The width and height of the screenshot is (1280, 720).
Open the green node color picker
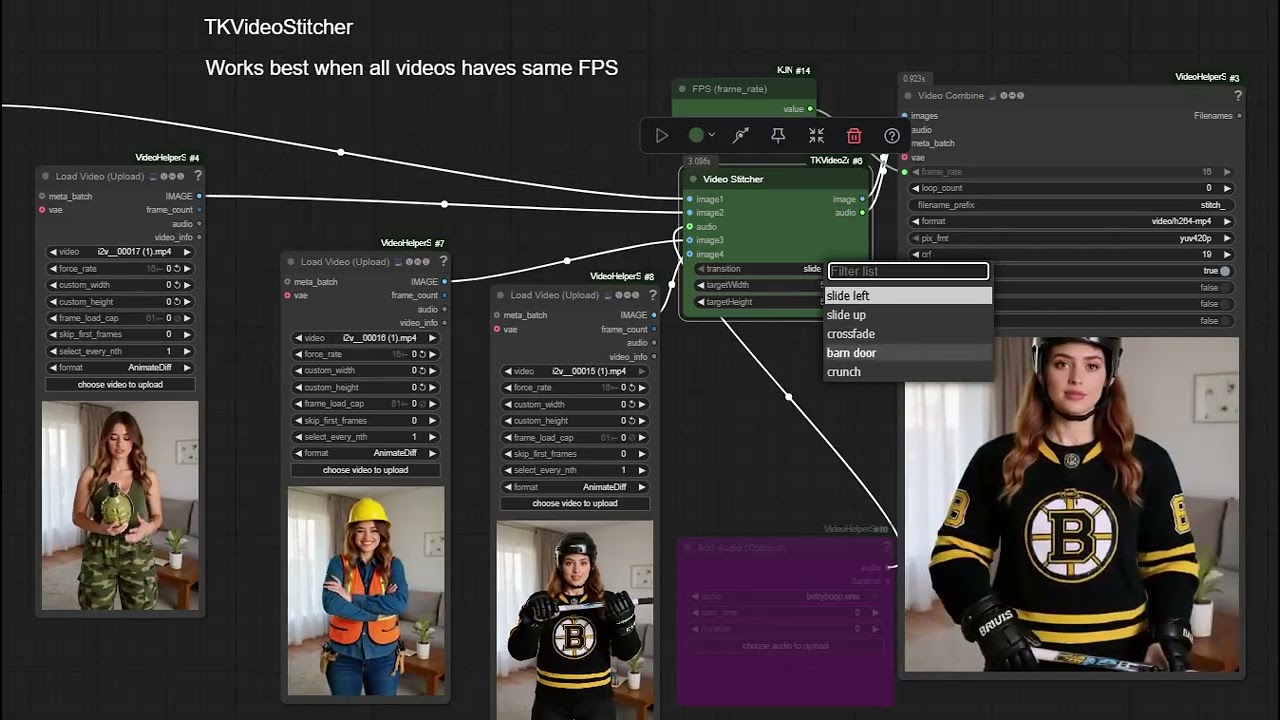(x=701, y=135)
